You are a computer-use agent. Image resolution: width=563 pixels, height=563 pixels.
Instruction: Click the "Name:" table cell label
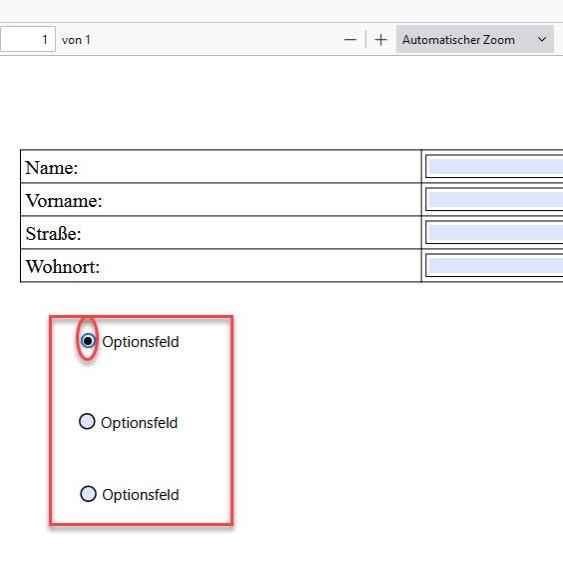click(52, 168)
